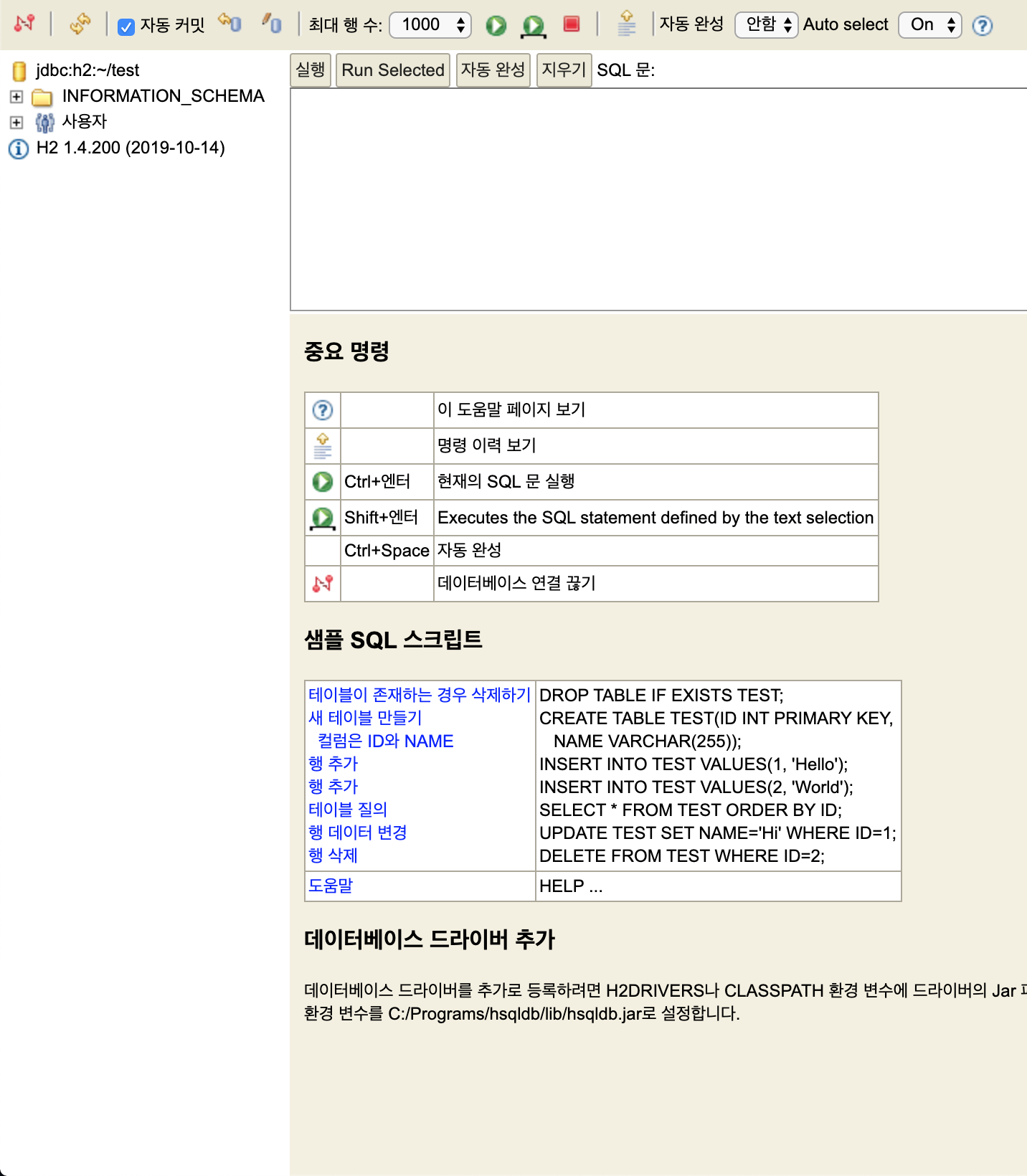Click help icon in commands table
Image resolution: width=1027 pixels, height=1176 pixels.
pyautogui.click(x=323, y=410)
